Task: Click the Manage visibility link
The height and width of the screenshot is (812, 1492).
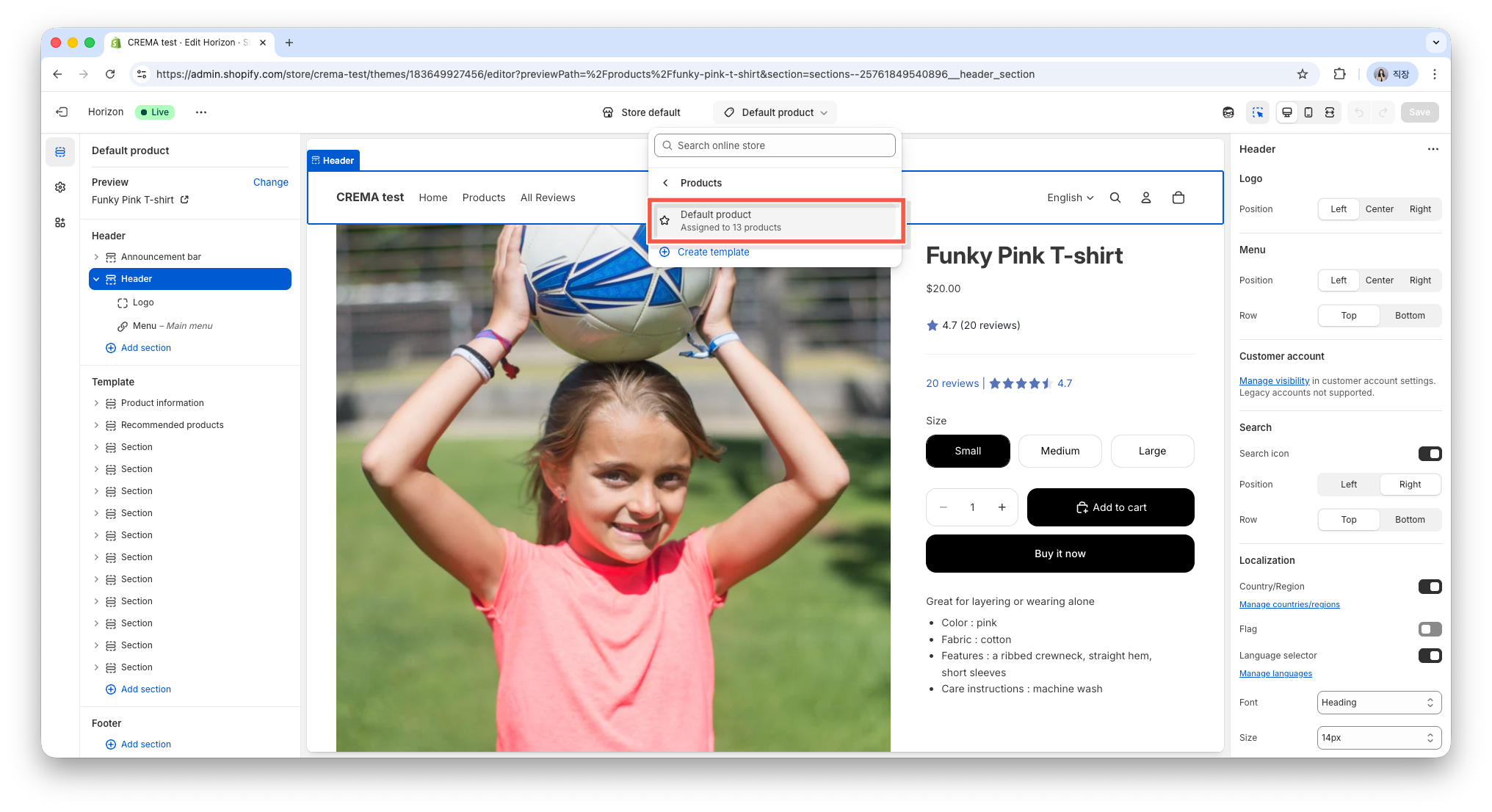Action: 1274,380
